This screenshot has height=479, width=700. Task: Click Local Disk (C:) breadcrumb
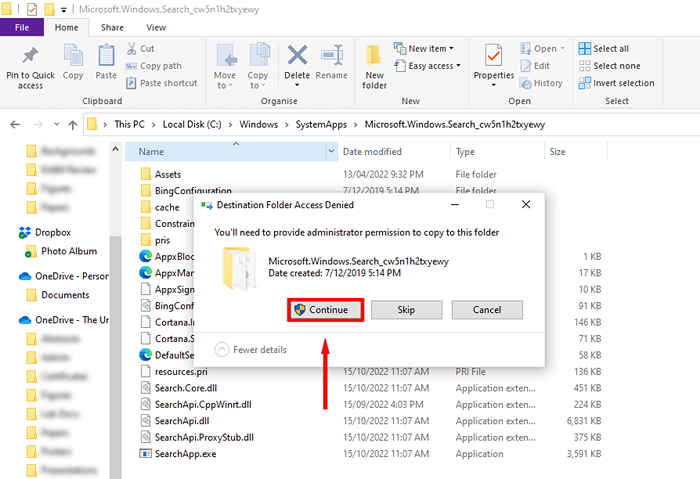coord(192,125)
